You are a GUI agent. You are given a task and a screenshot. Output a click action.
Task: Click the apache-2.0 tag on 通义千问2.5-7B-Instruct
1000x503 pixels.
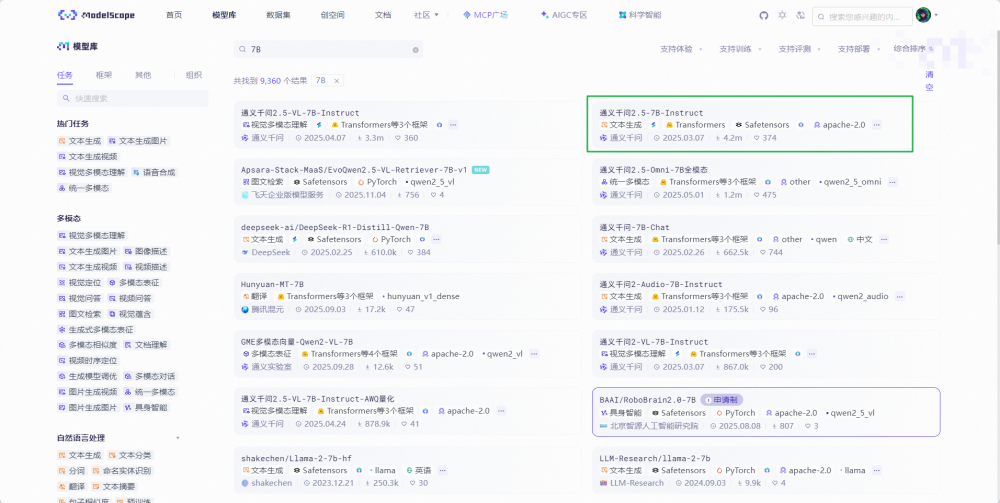point(839,125)
